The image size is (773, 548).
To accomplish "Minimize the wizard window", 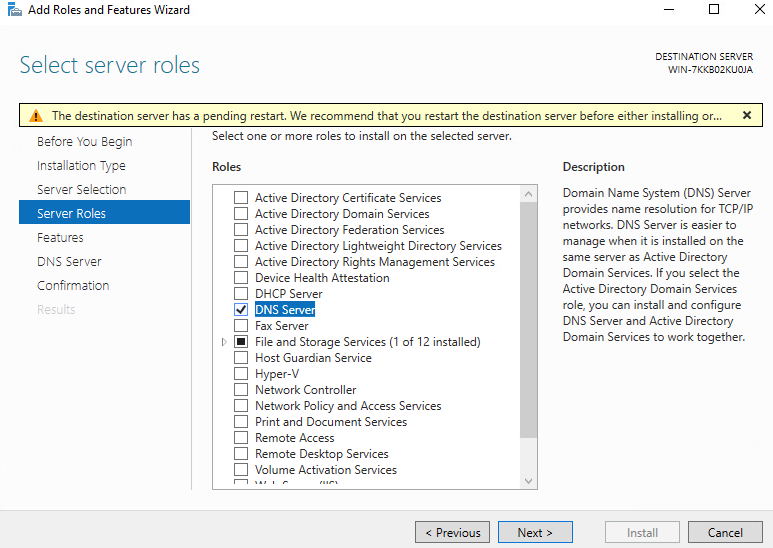I will tap(669, 9).
